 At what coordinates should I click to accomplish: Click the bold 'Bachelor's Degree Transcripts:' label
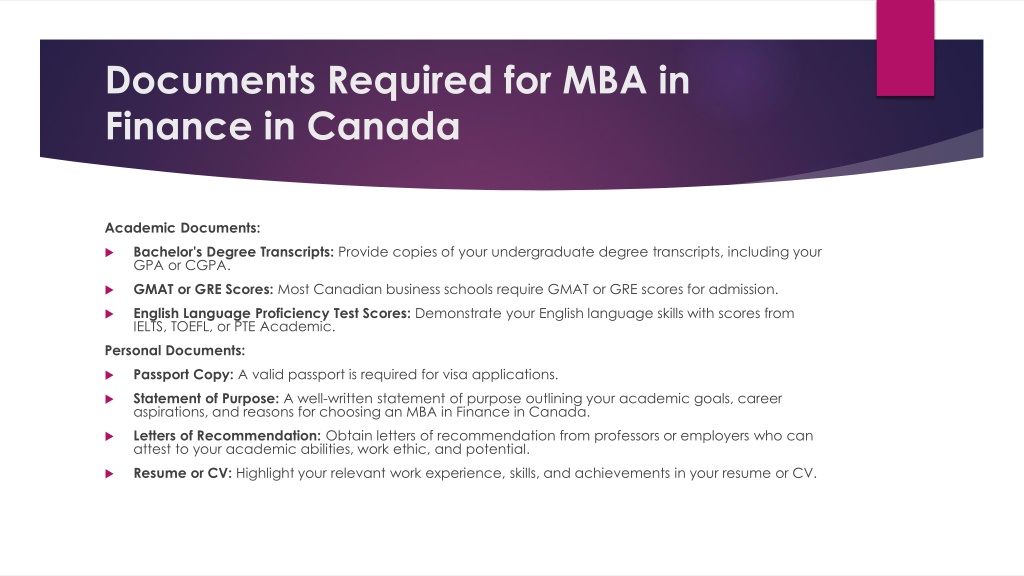click(x=234, y=252)
